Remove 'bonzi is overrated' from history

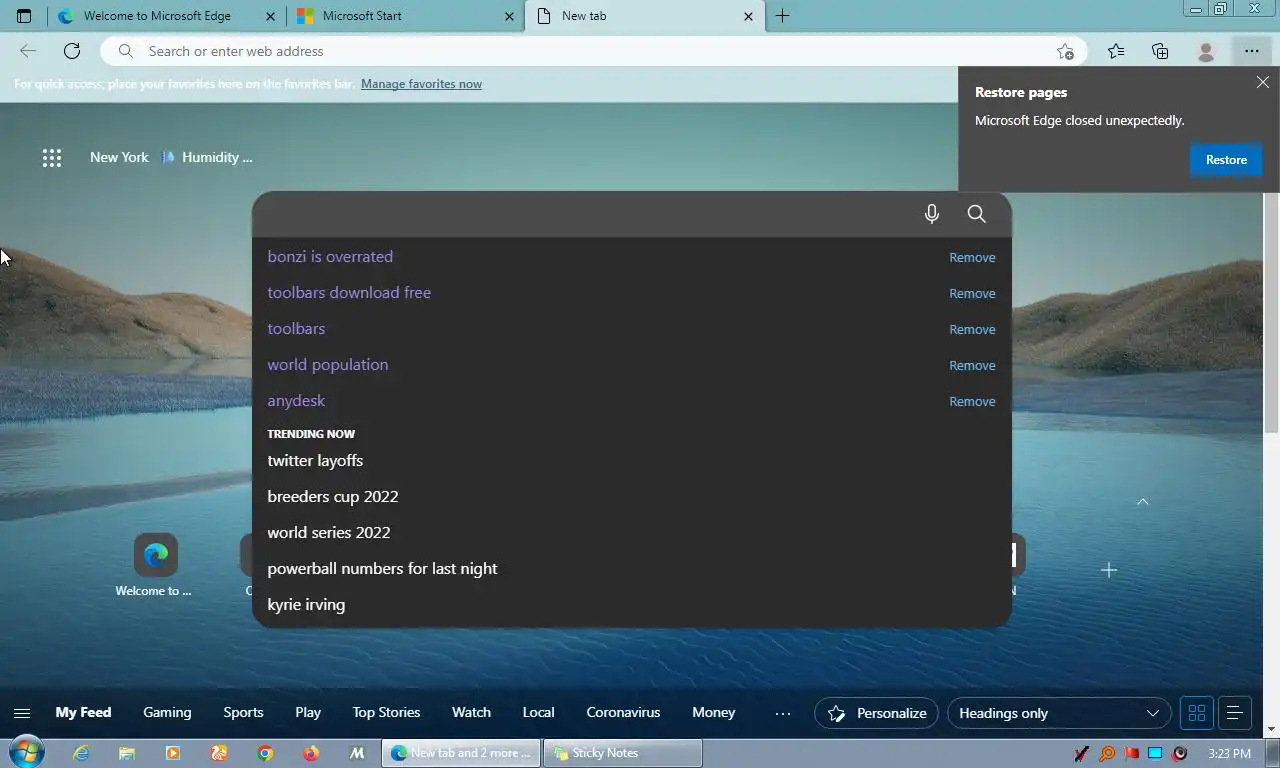972,257
